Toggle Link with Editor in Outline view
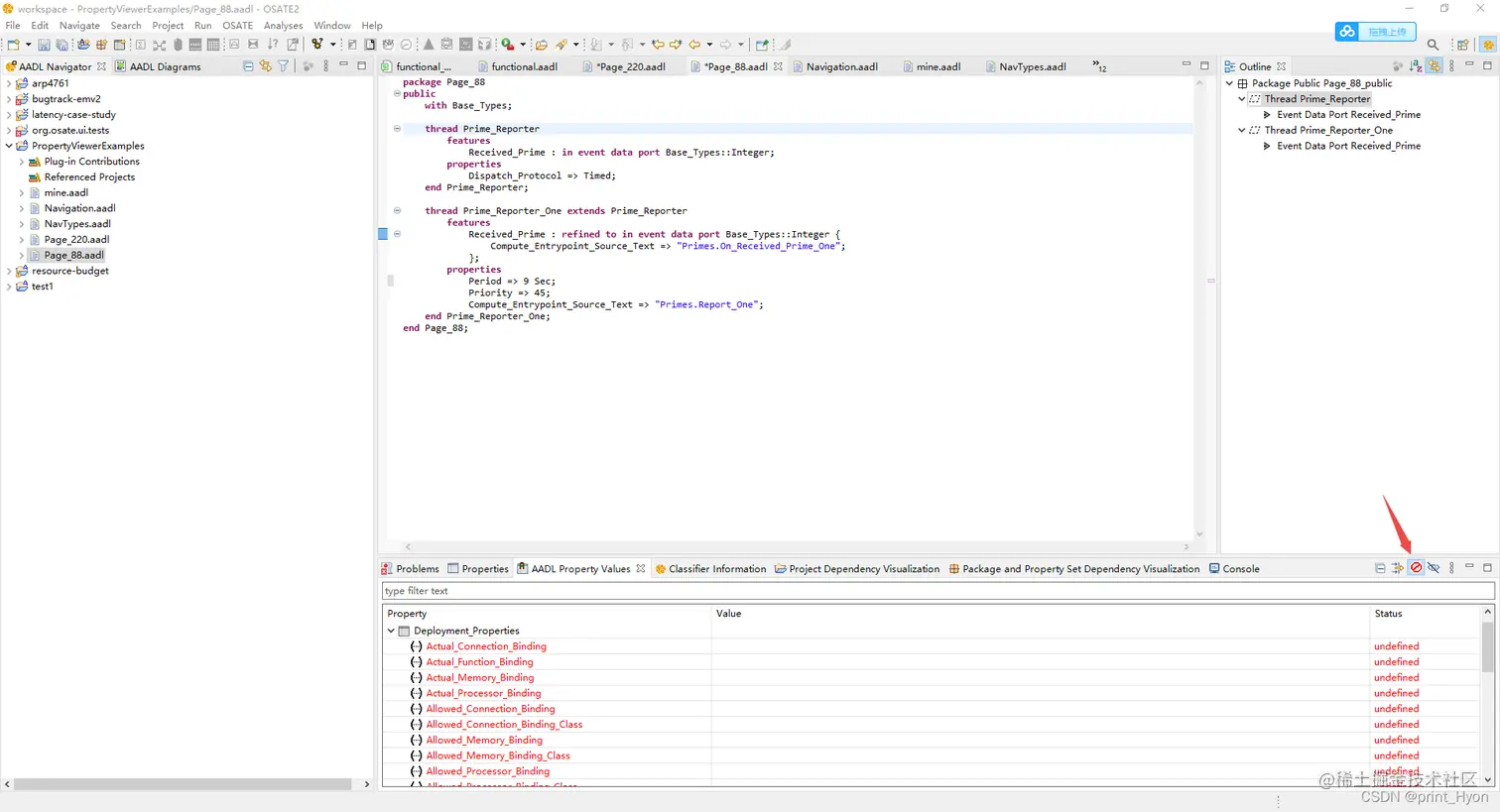The width and height of the screenshot is (1500, 812). coord(1435,66)
